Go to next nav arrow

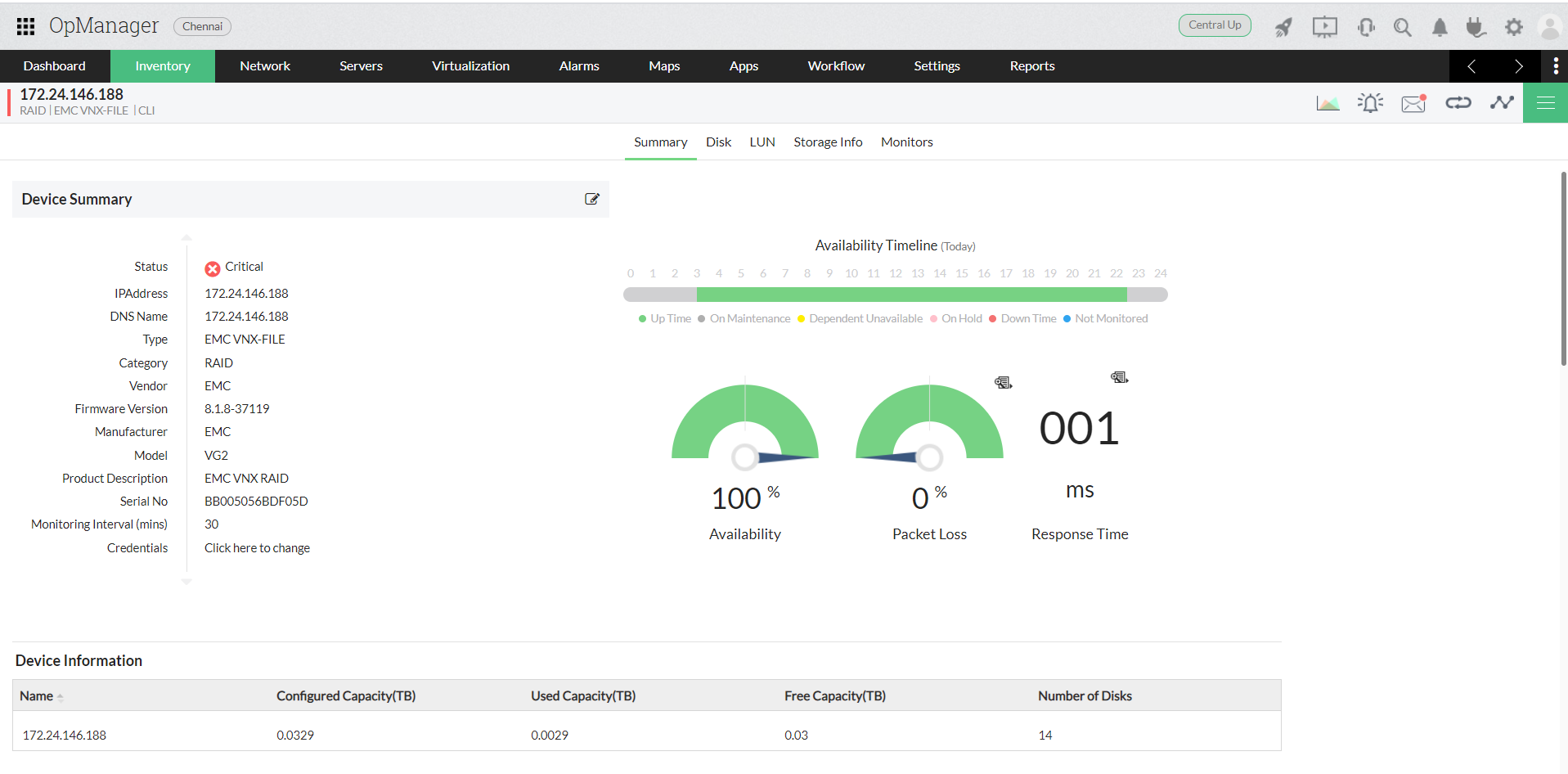point(1519,66)
